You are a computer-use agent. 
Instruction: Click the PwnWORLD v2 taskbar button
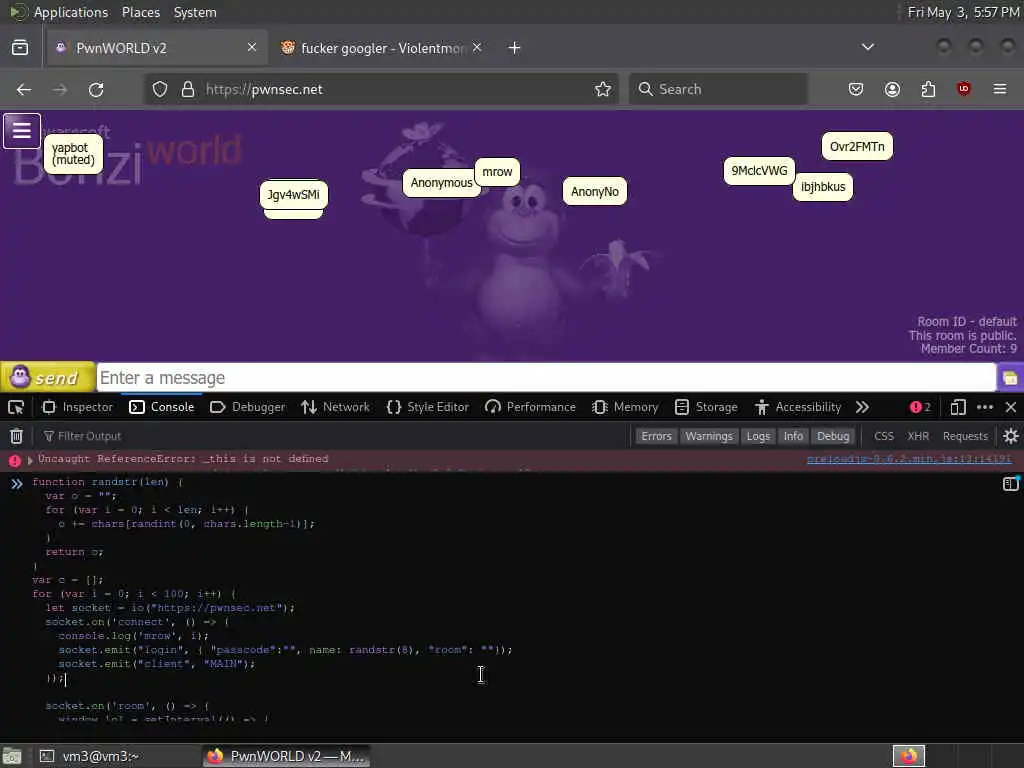click(286, 756)
